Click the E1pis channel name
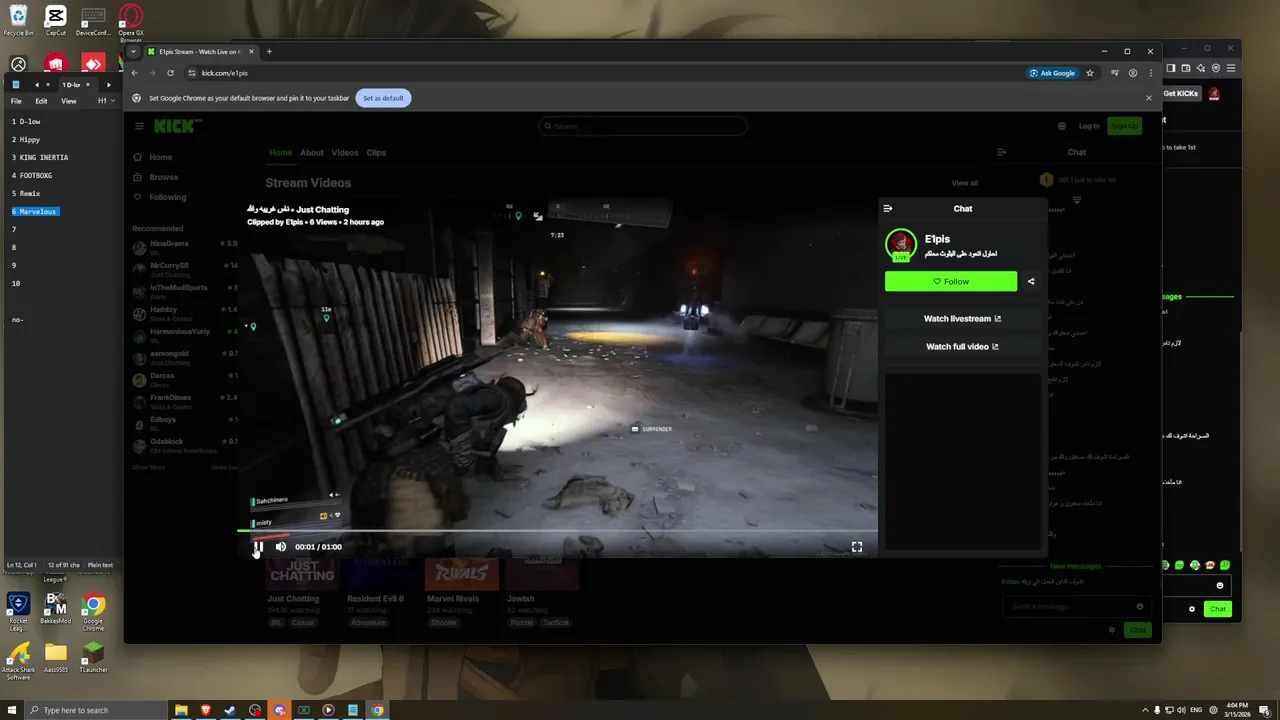 pyautogui.click(x=937, y=239)
